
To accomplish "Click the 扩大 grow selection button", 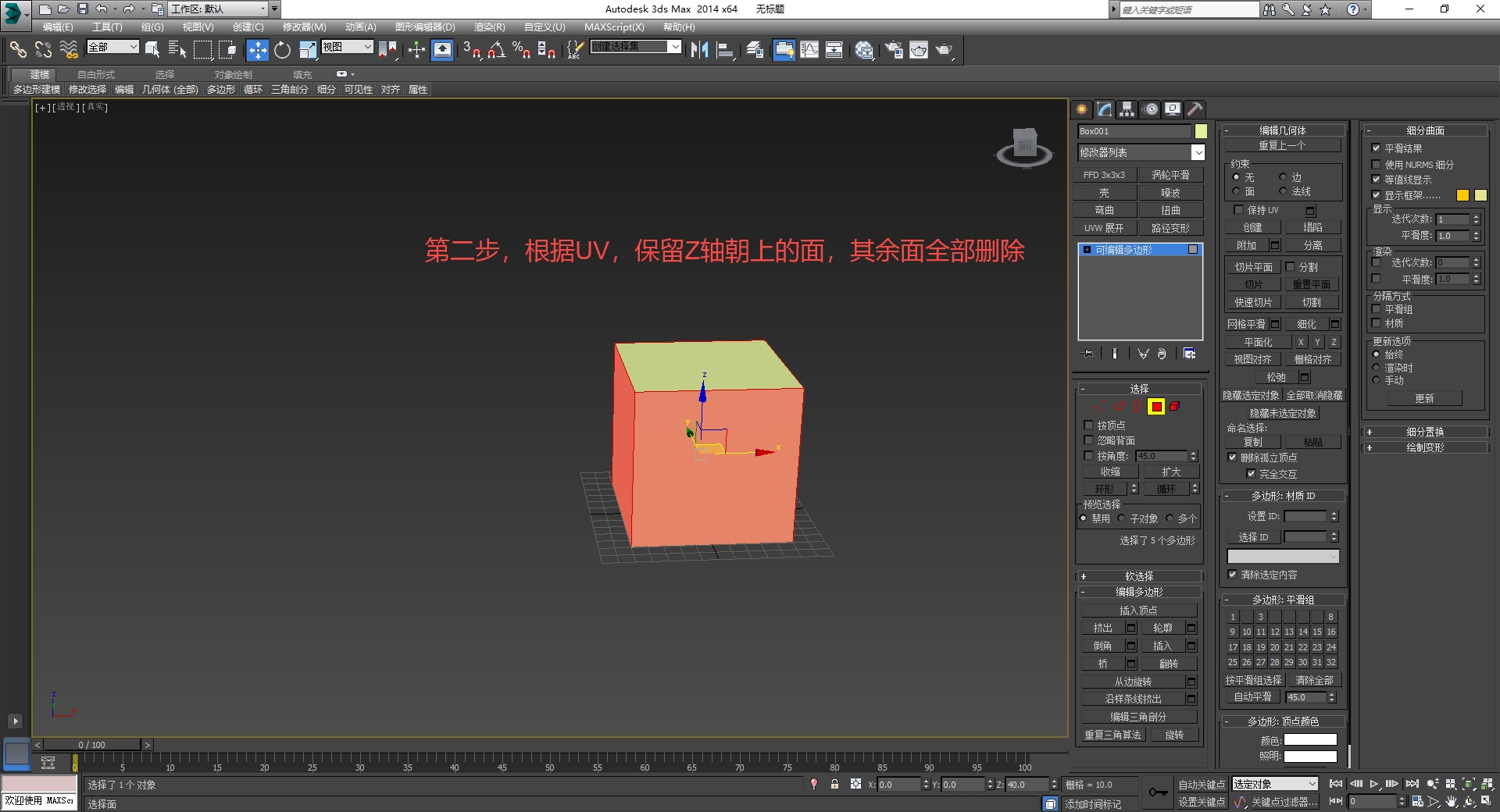I will 1170,472.
